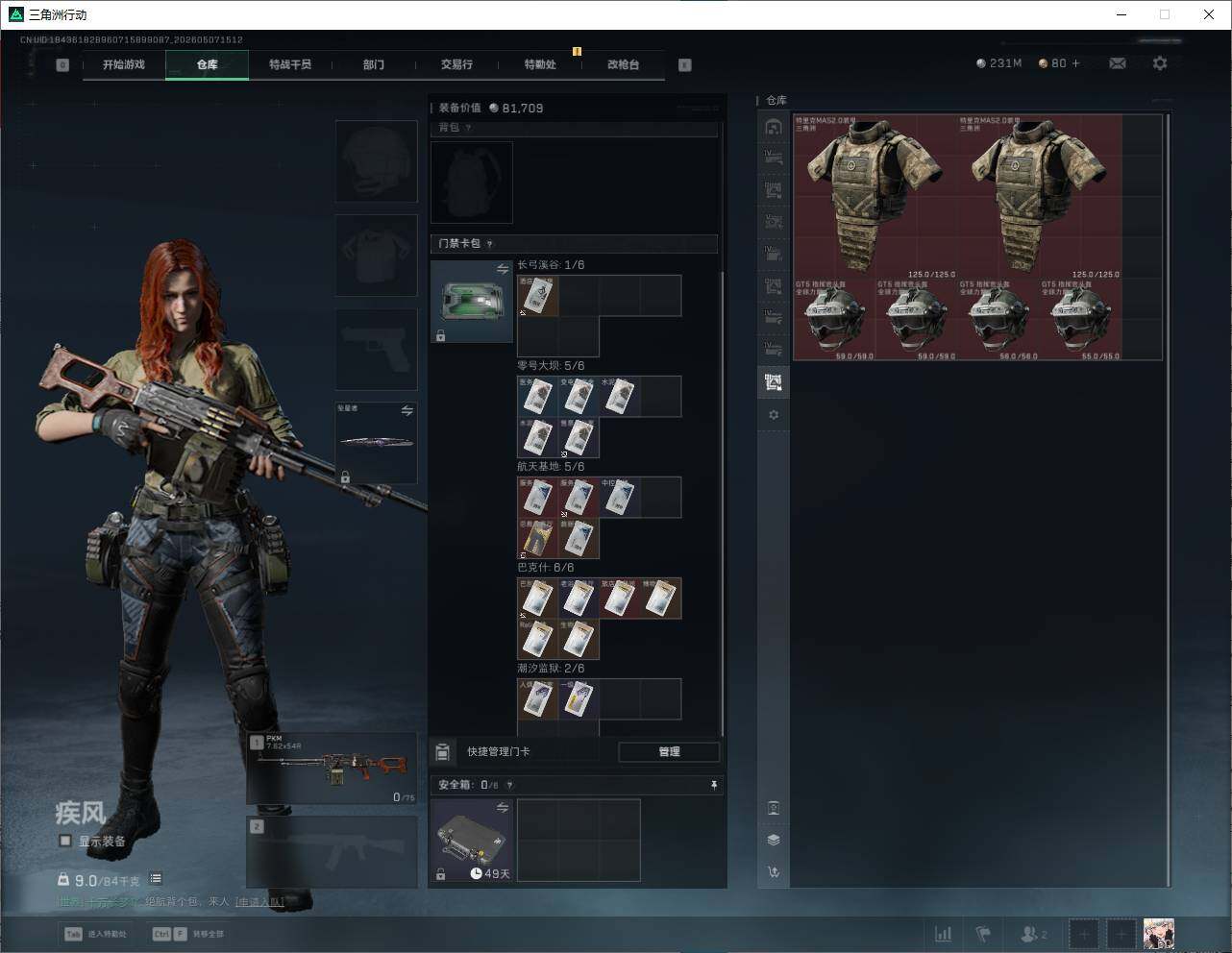Select the first keycard under 潮汐监狱
The width and height of the screenshot is (1232, 953).
click(x=538, y=699)
